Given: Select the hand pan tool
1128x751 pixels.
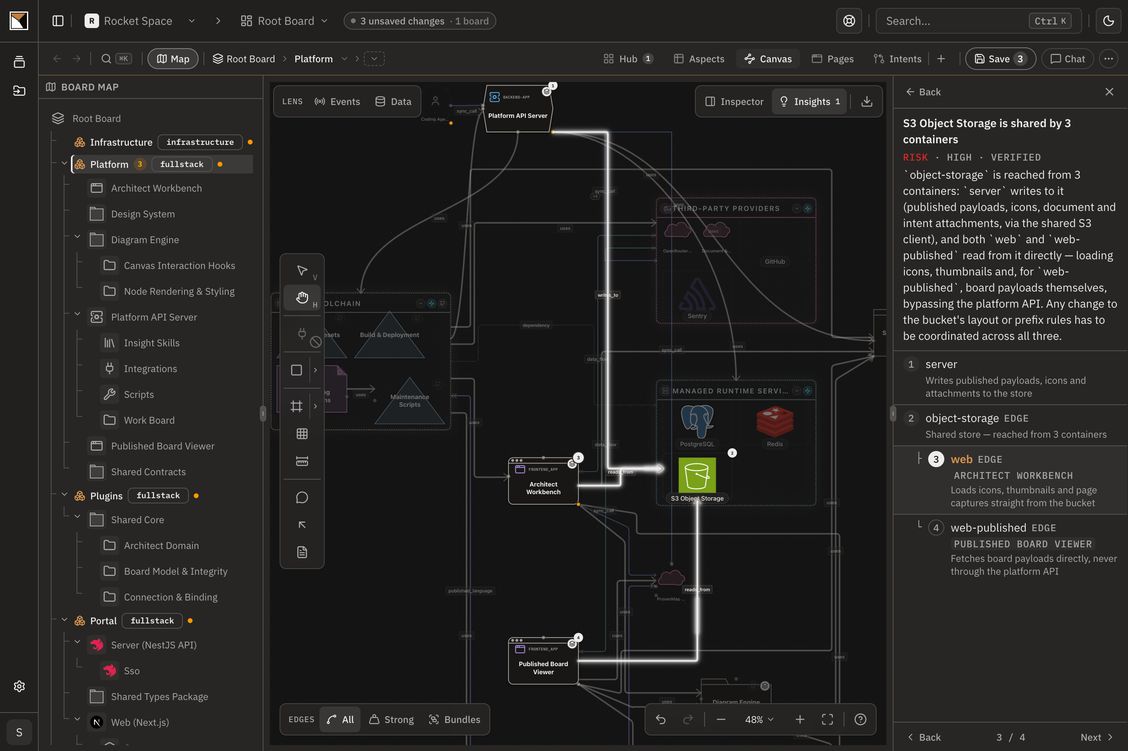Looking at the screenshot, I should pos(302,297).
